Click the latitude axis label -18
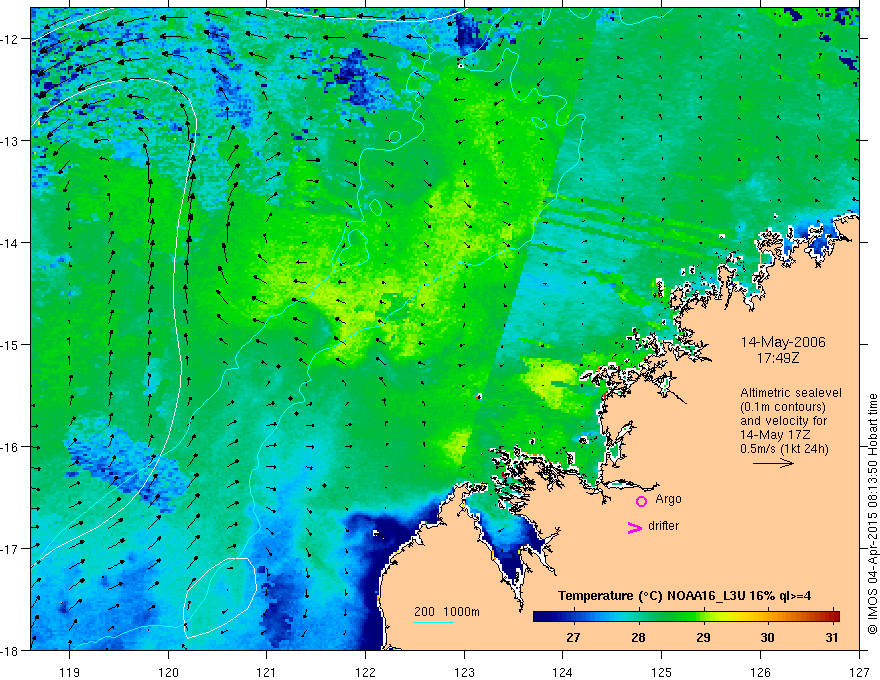 [10, 650]
